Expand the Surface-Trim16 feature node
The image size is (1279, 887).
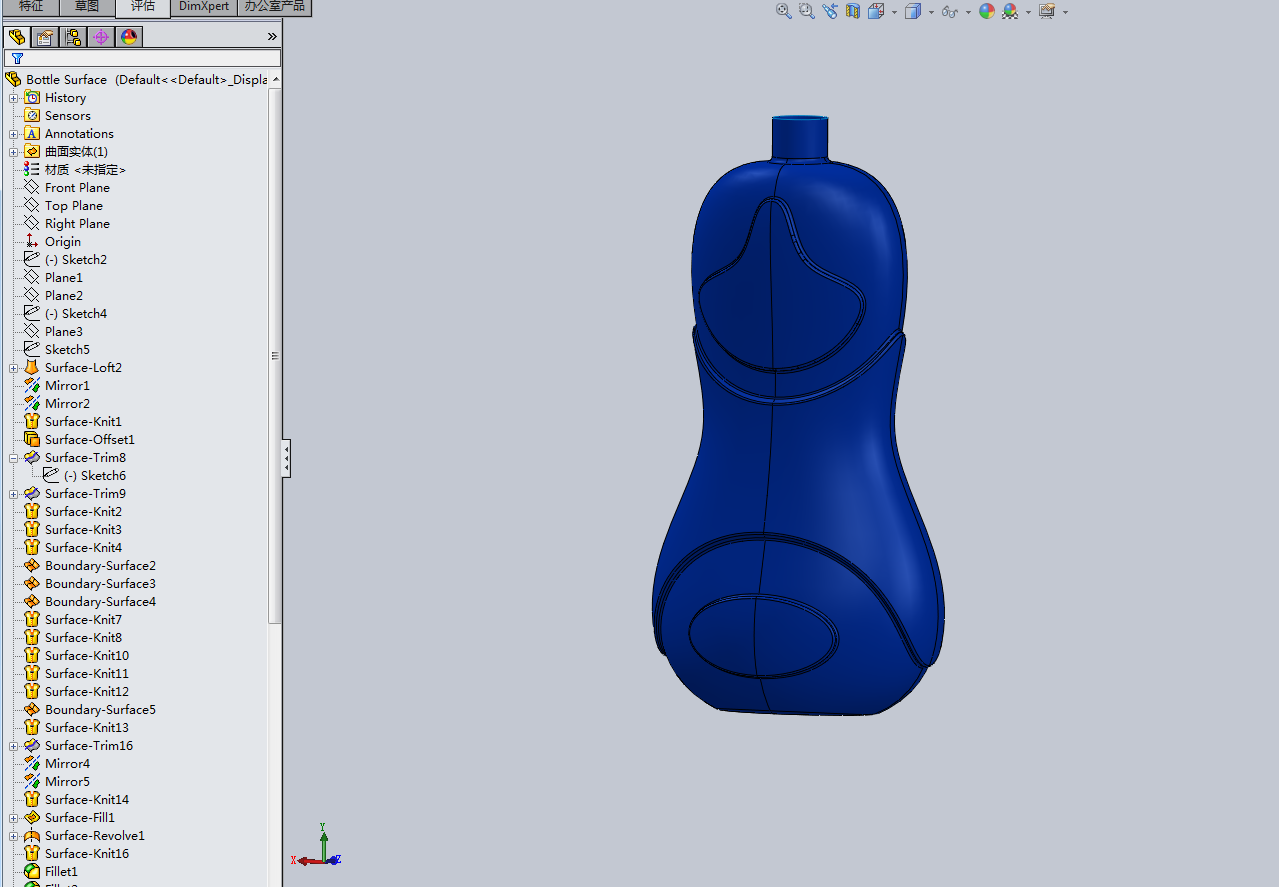pyautogui.click(x=14, y=746)
